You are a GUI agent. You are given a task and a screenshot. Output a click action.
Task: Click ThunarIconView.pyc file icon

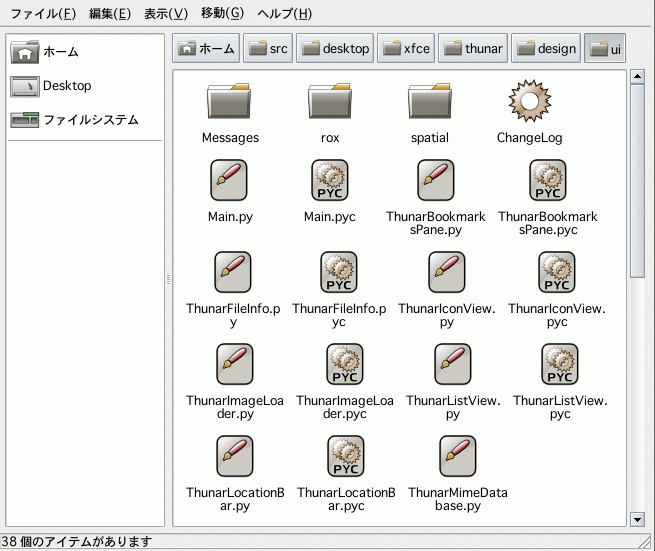click(x=557, y=272)
